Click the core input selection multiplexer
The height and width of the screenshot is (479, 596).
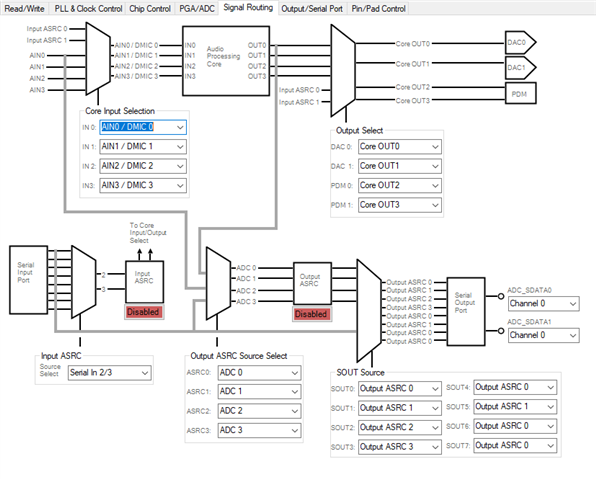pos(98,58)
